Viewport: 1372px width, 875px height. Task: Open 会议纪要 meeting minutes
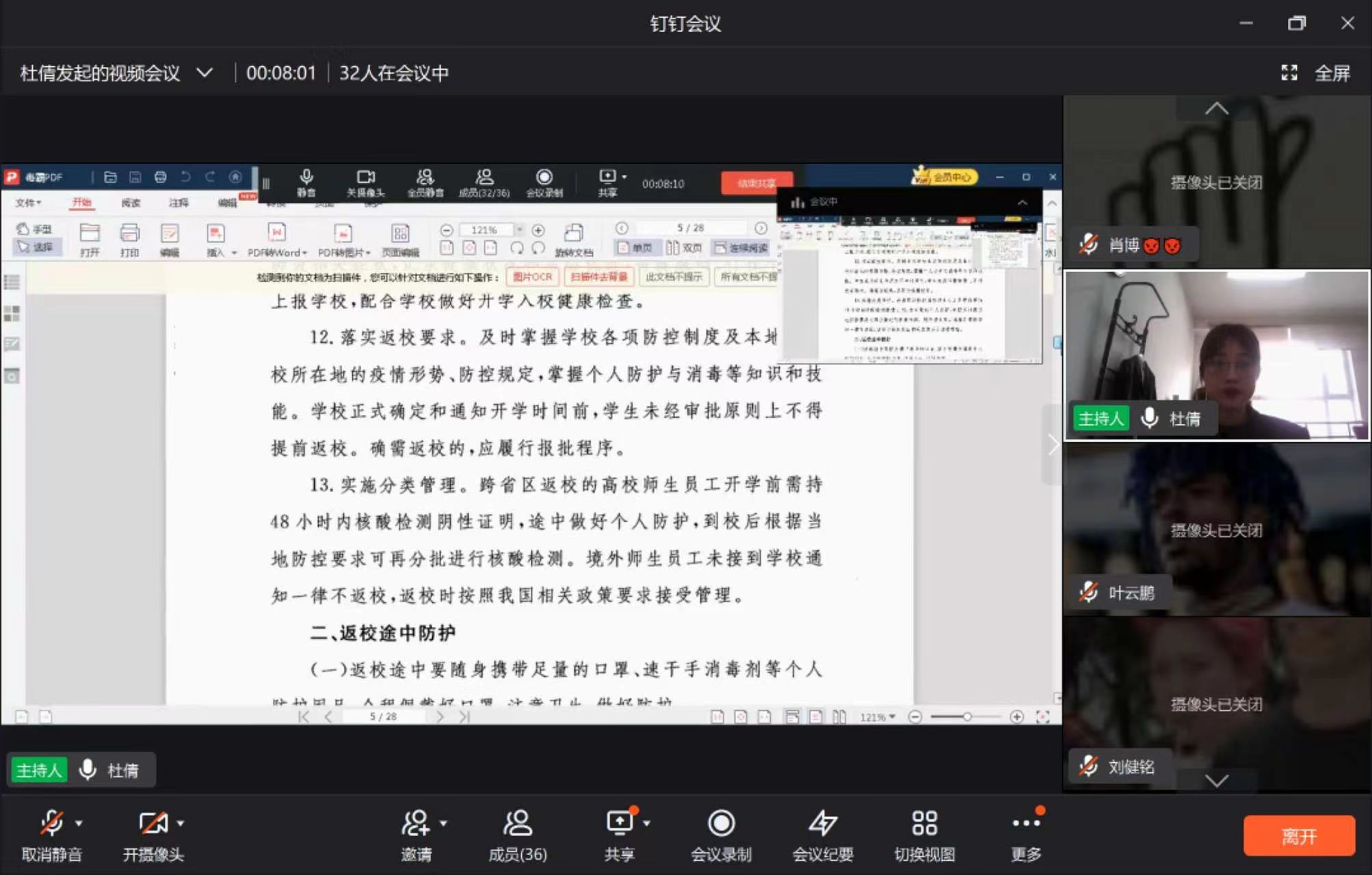pos(823,835)
